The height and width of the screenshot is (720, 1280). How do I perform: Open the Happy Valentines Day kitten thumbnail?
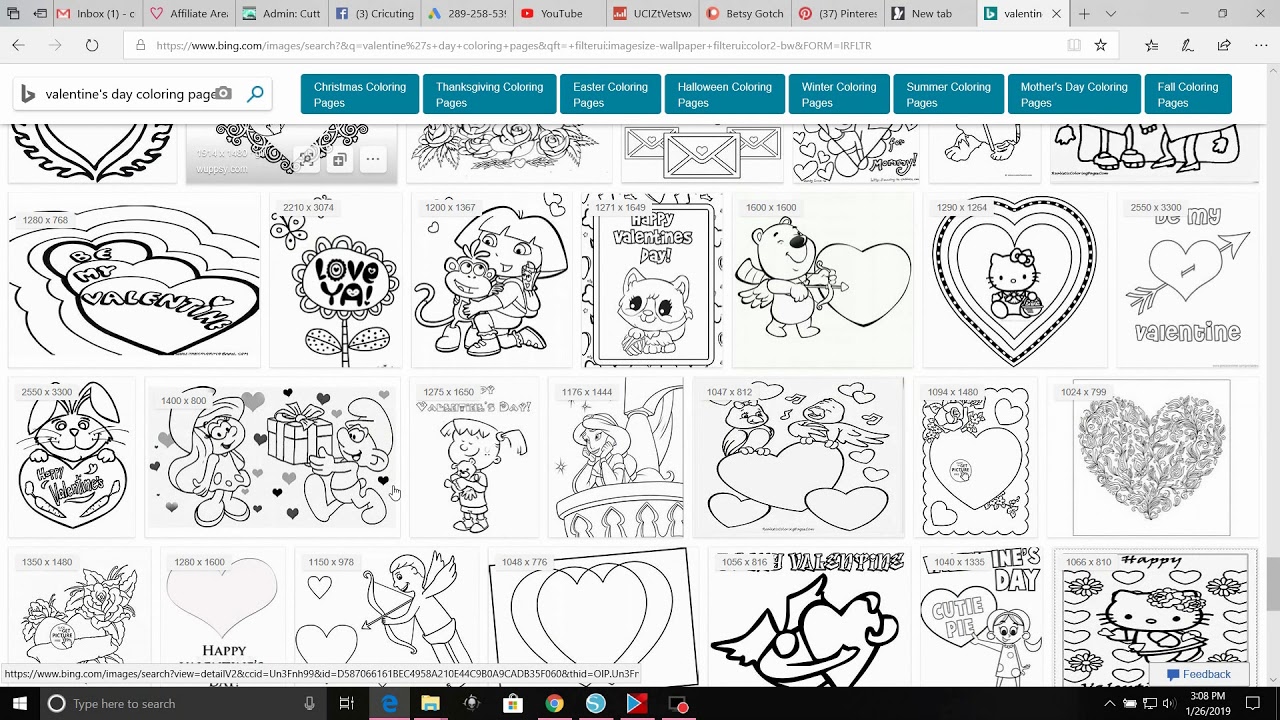652,281
